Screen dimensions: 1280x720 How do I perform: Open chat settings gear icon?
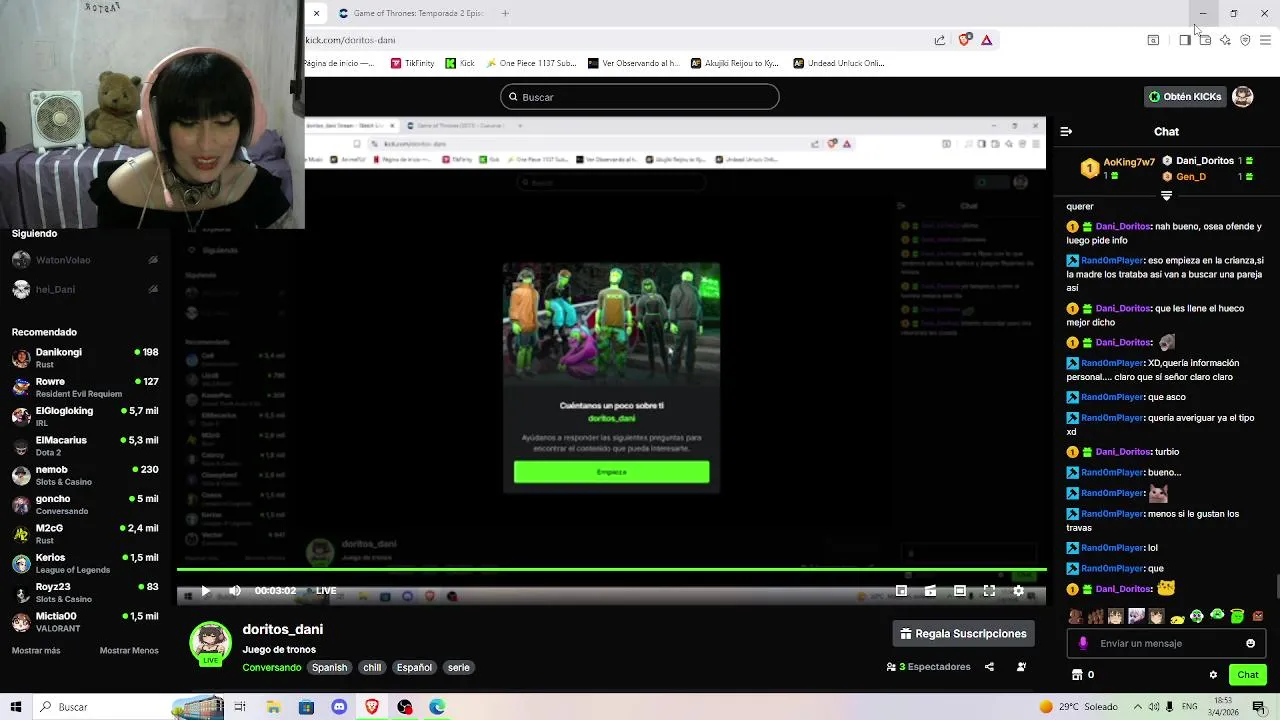(1213, 675)
